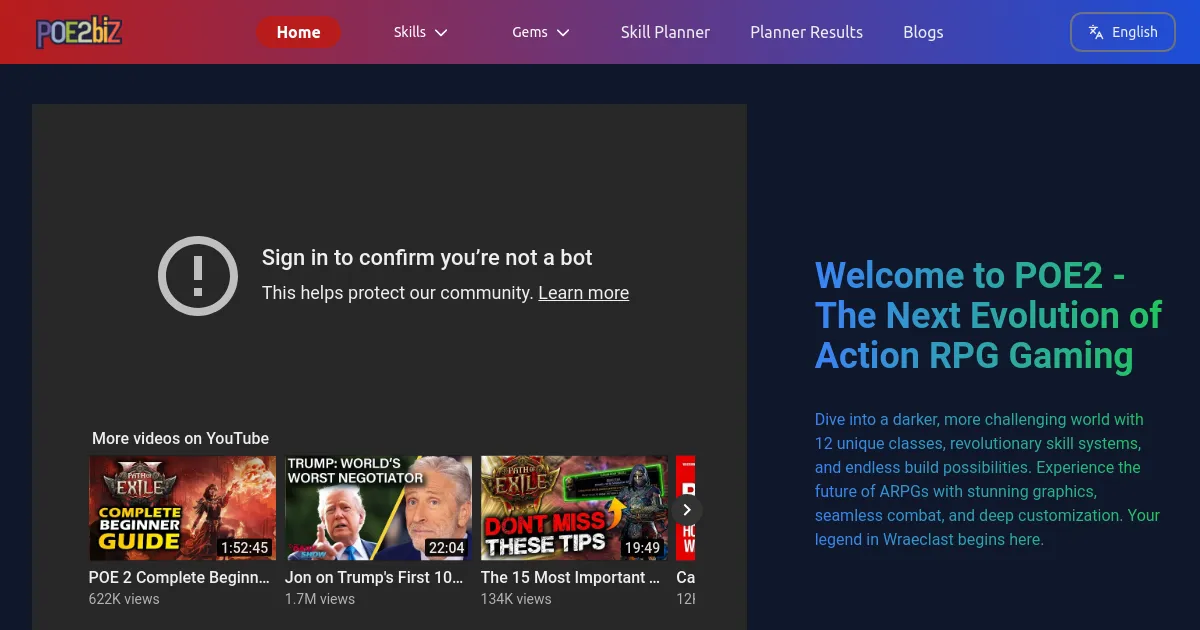1200x630 pixels.
Task: Navigate to Planner Results
Action: coord(806,32)
